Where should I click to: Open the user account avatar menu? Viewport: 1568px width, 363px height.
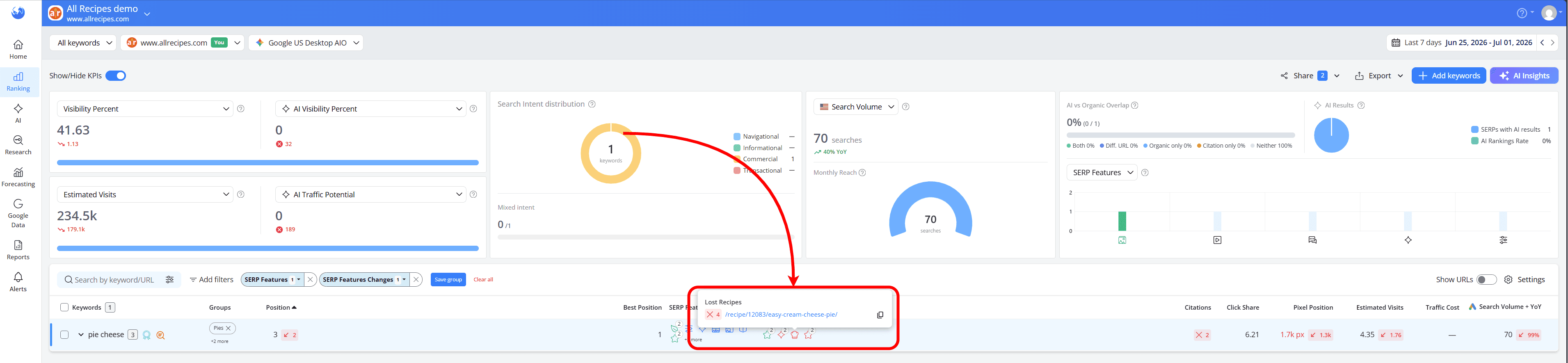point(1549,13)
